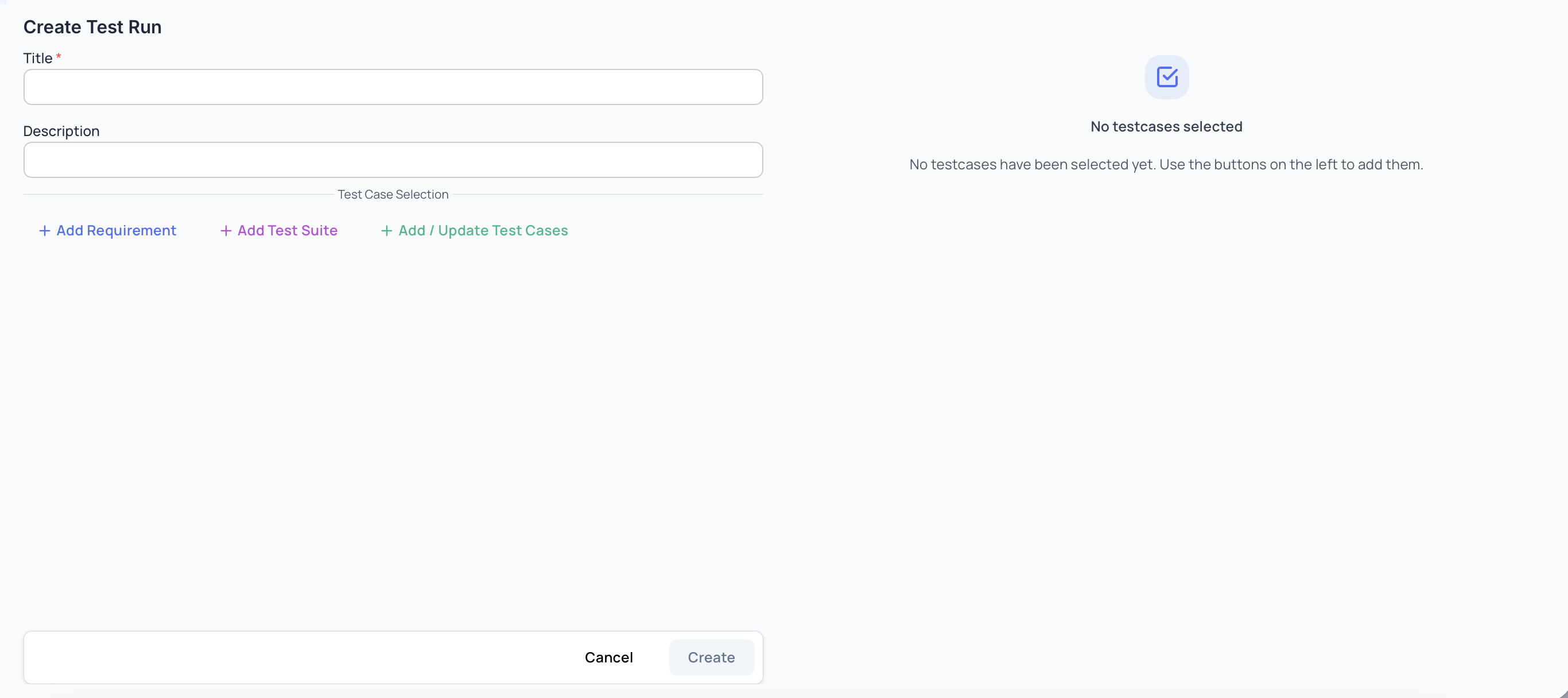This screenshot has width=1568, height=698.
Task: Click the Test Case Selection section divider label
Action: [x=393, y=194]
